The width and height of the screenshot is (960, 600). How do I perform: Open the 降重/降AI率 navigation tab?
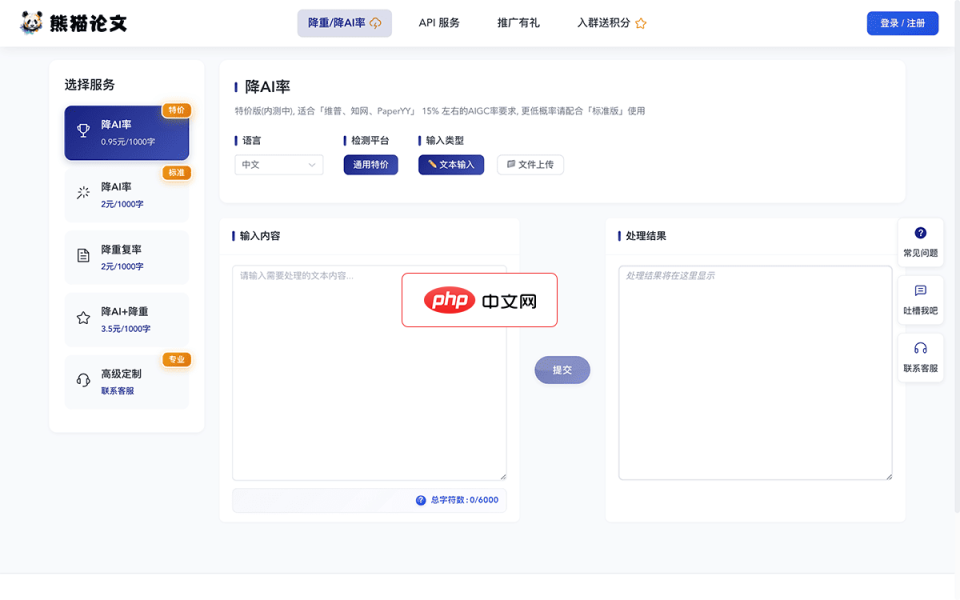(344, 23)
